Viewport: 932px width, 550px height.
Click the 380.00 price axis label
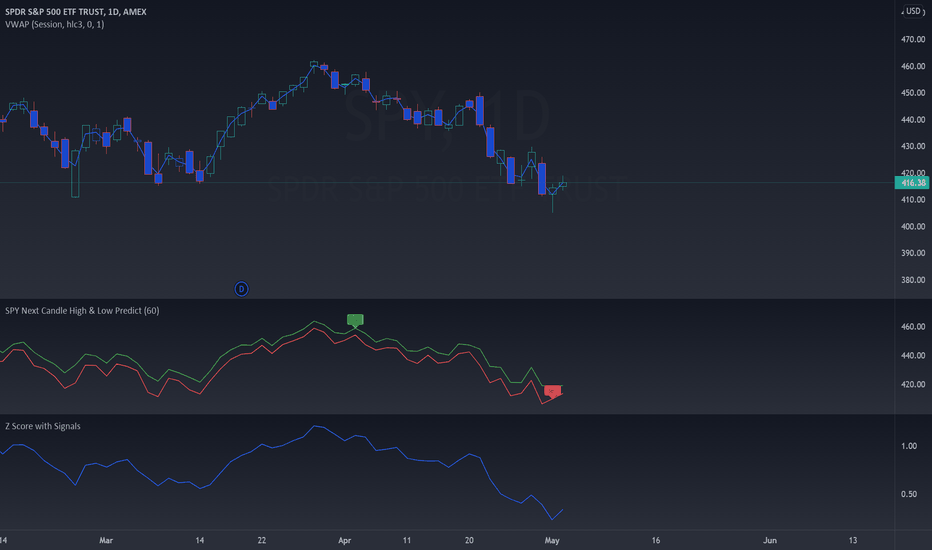click(913, 279)
